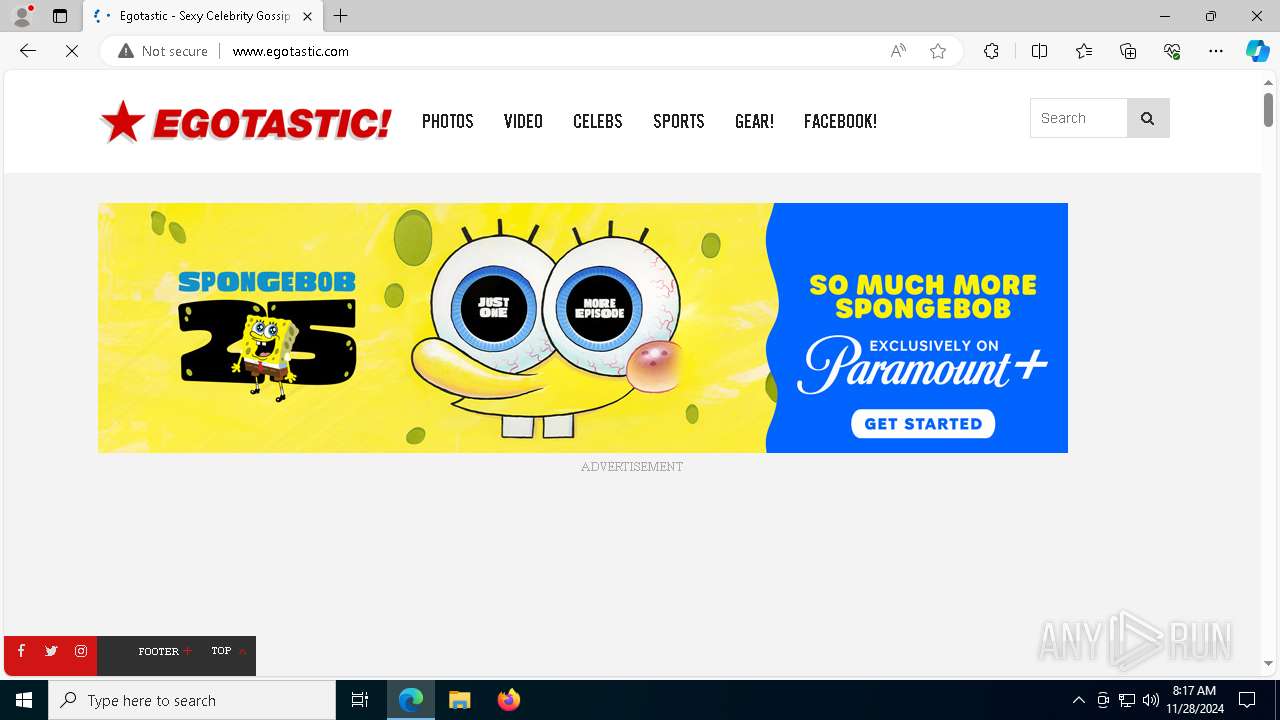Add page to favorites star icon
1280x720 pixels.
tap(938, 51)
